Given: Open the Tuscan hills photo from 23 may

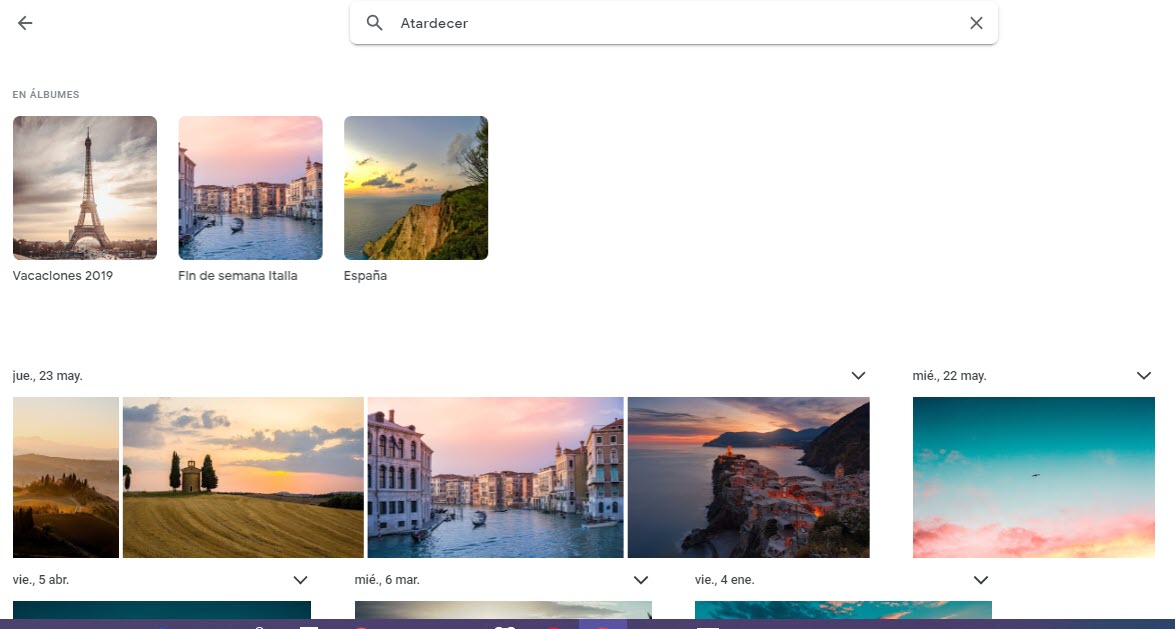Looking at the screenshot, I should point(66,477).
